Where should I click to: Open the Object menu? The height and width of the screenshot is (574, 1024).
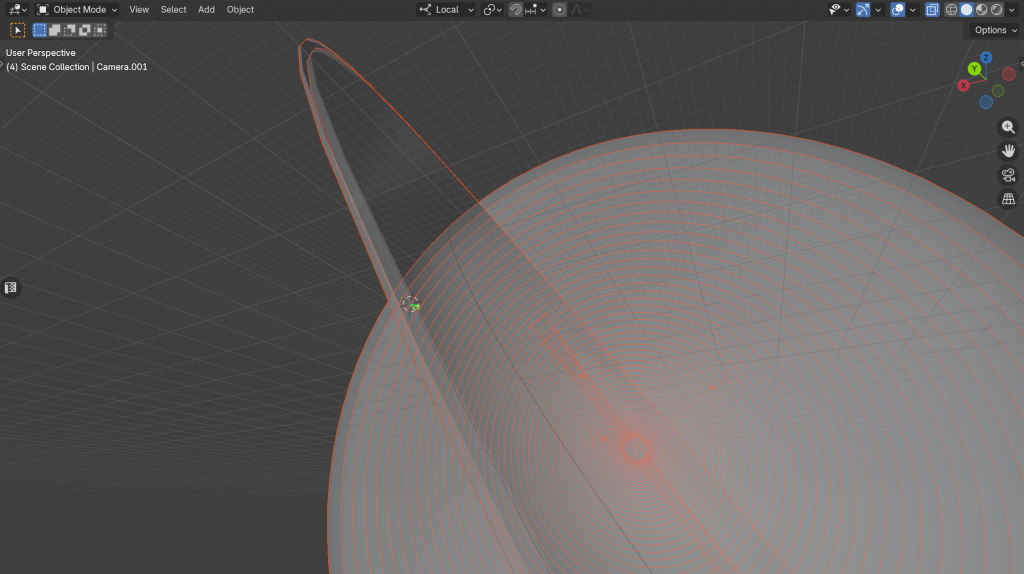click(x=240, y=9)
